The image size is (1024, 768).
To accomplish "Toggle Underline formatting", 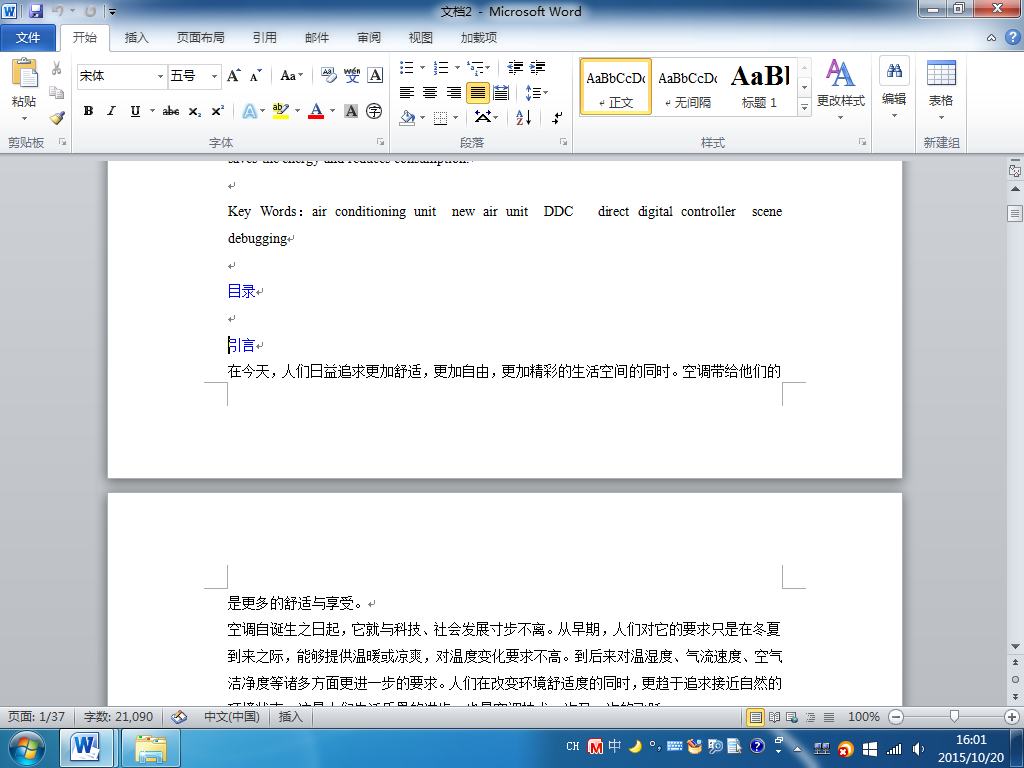I will pos(135,112).
